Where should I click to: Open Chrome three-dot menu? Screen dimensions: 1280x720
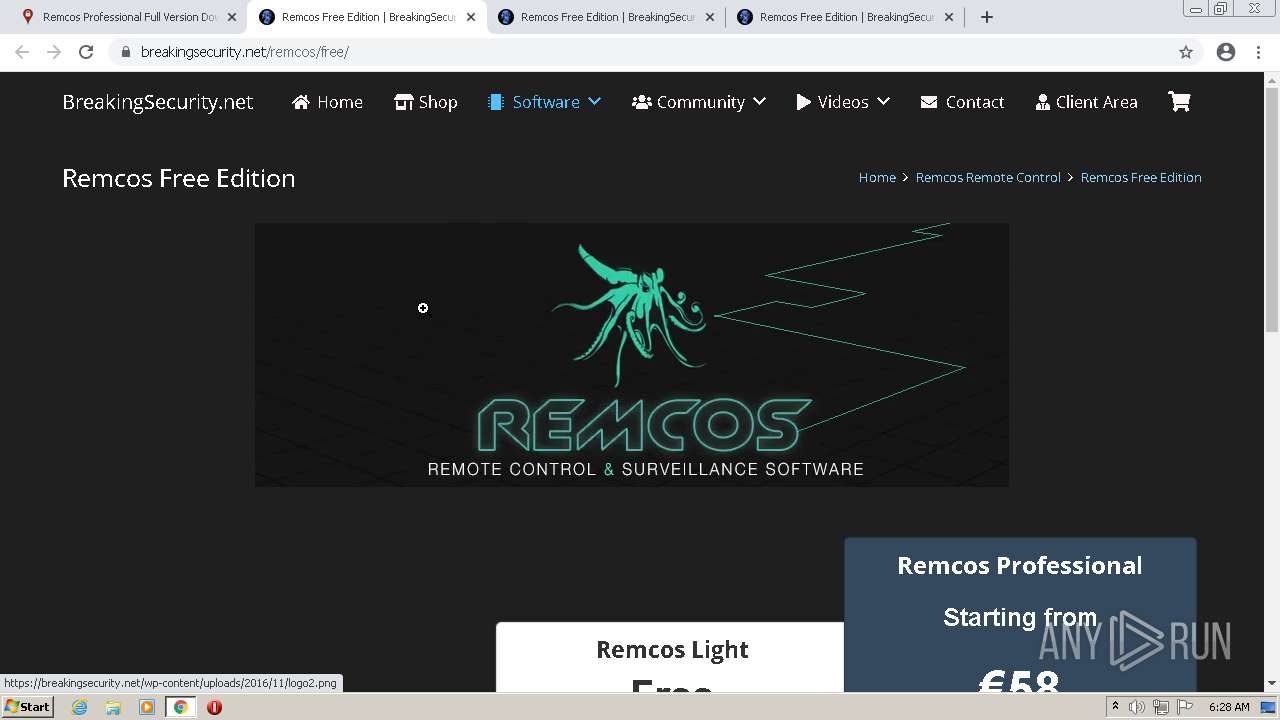tap(1259, 52)
